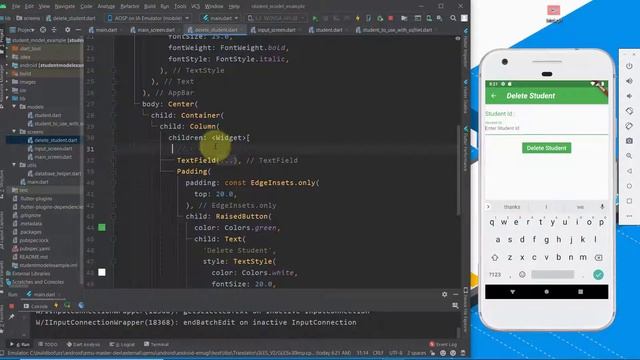Viewport: 640px width, 360px height.
Task: Click the Flutter hot reload lightning icon in toolbar
Action: click(358, 18)
